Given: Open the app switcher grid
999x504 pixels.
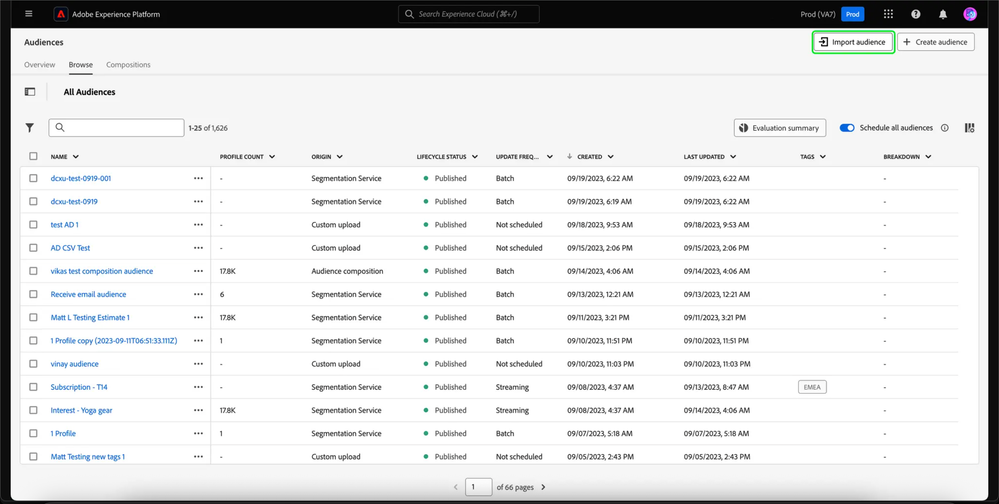Looking at the screenshot, I should (888, 14).
